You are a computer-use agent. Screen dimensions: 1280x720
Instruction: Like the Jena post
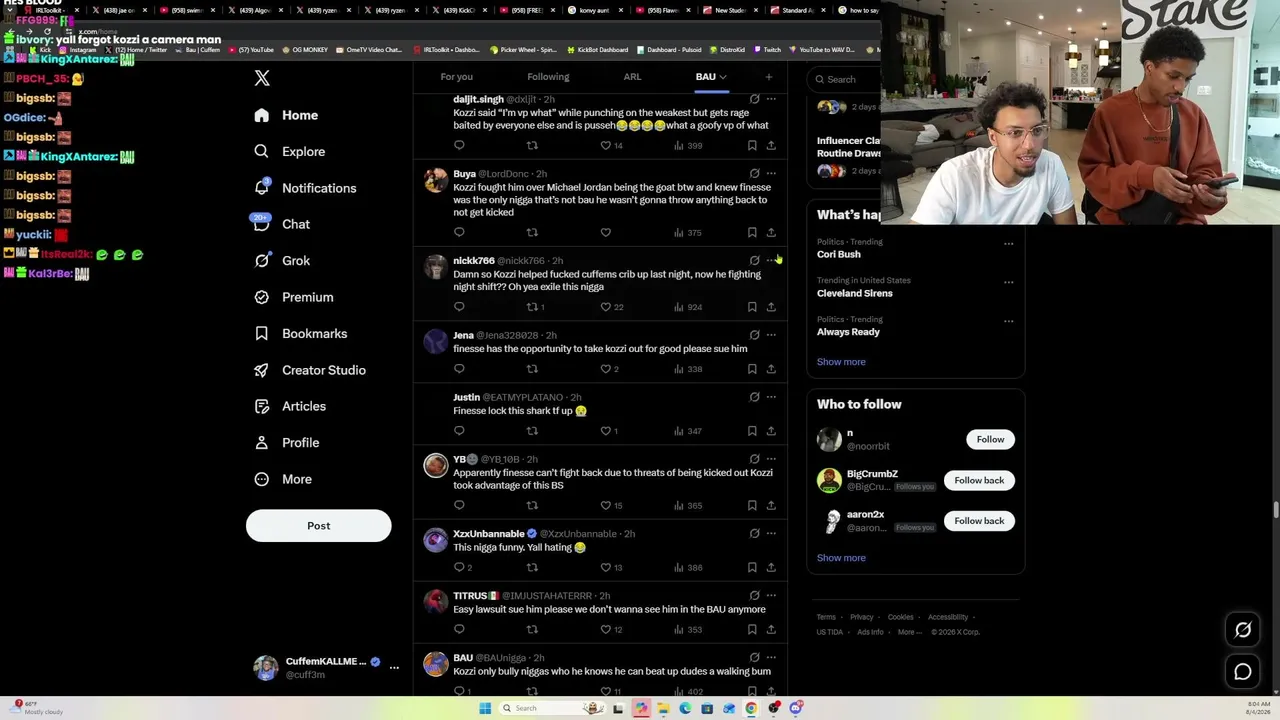pos(606,369)
